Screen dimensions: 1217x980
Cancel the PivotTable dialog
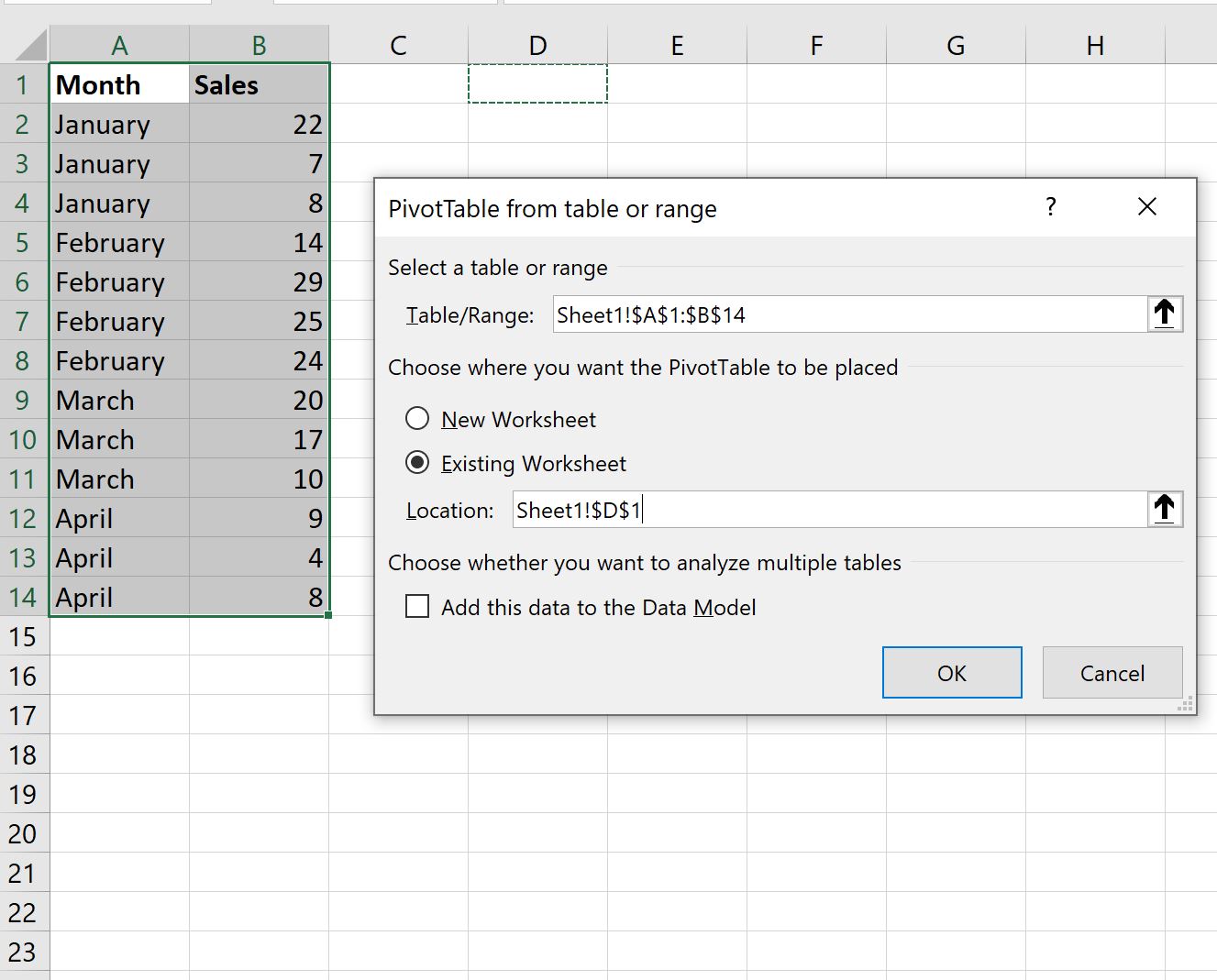1112,672
